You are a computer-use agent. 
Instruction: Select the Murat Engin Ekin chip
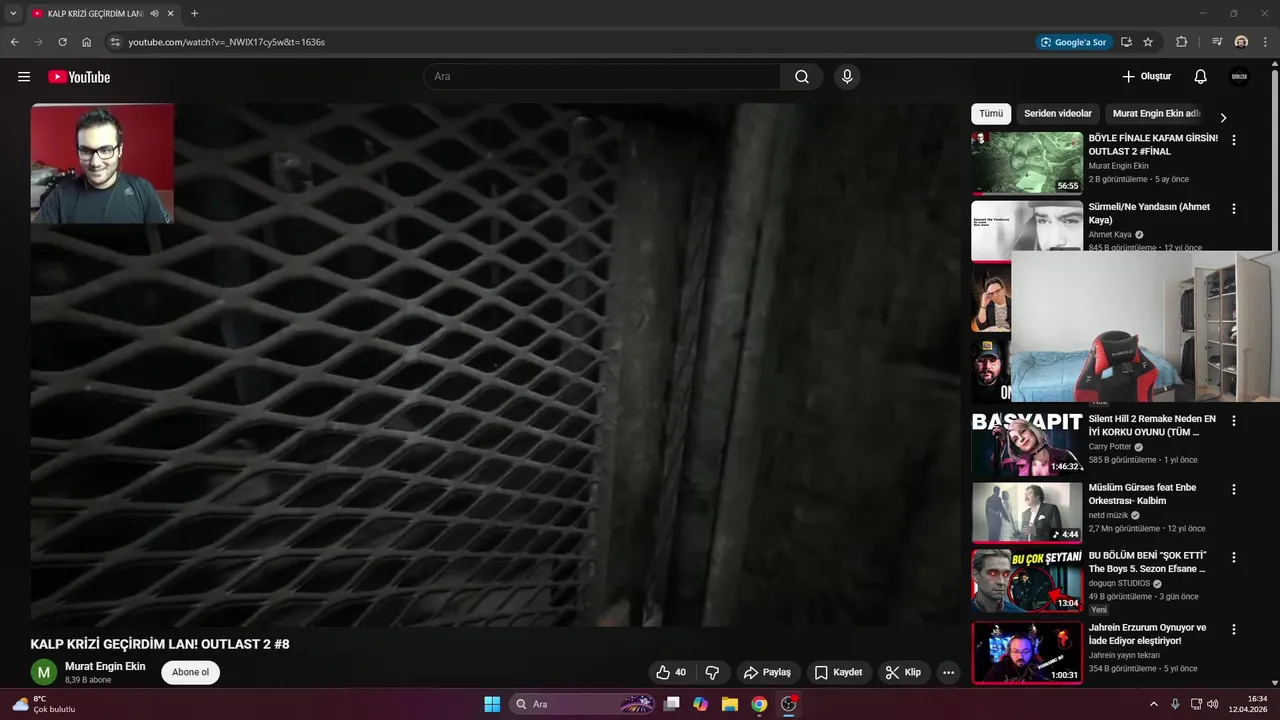(1156, 114)
